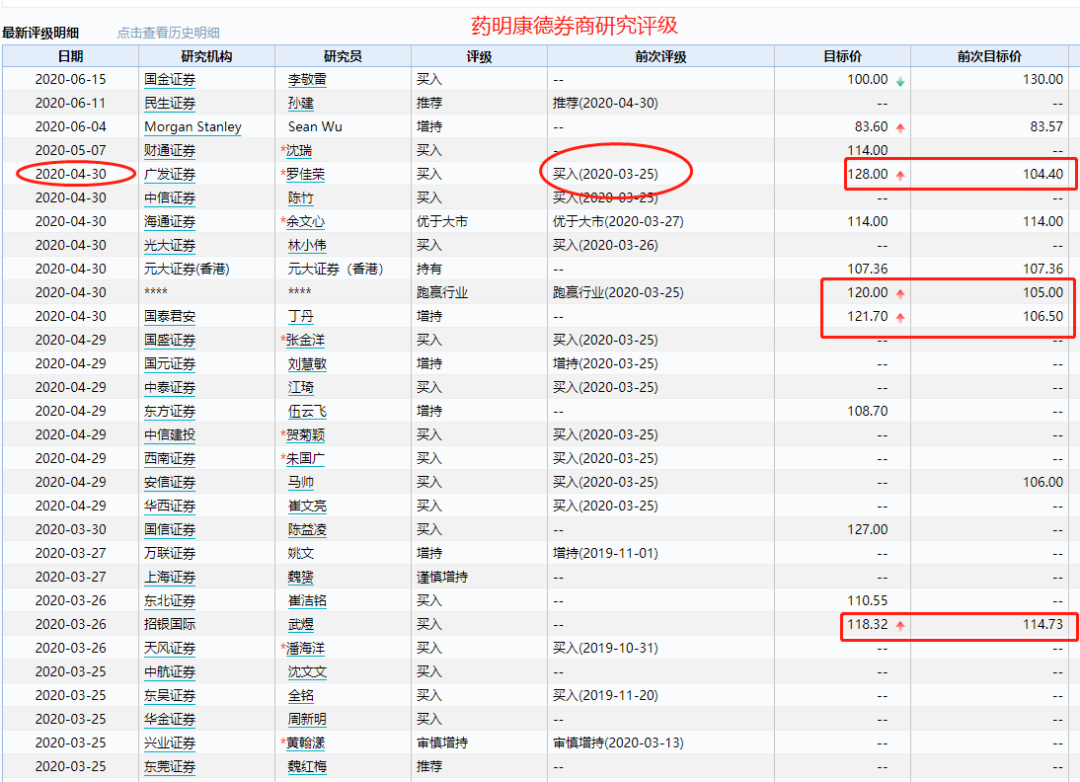Open the 点击查看历史明细 history link

168,32
